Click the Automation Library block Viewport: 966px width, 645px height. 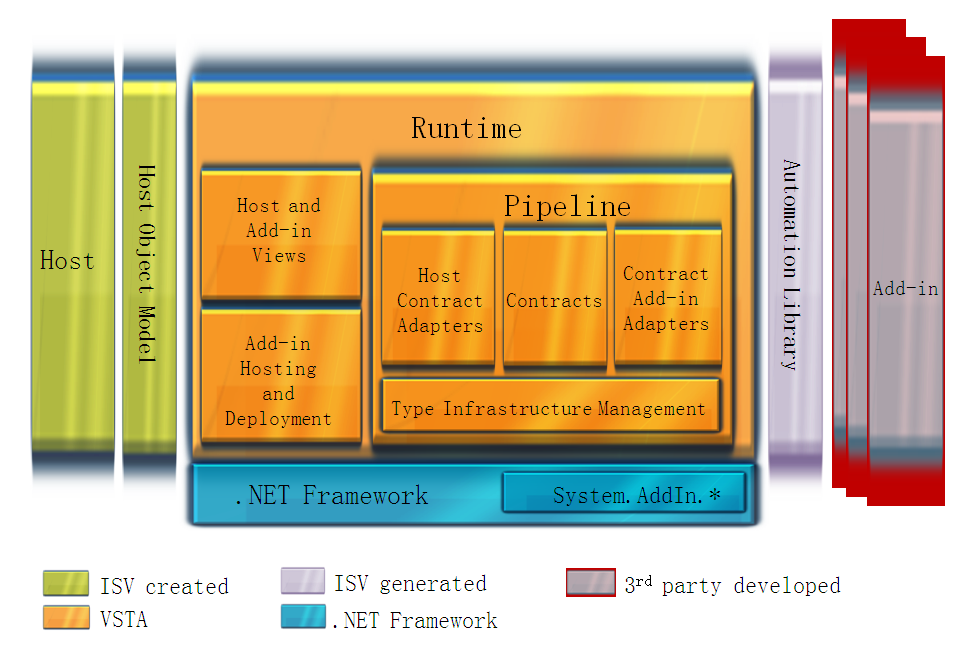[795, 265]
